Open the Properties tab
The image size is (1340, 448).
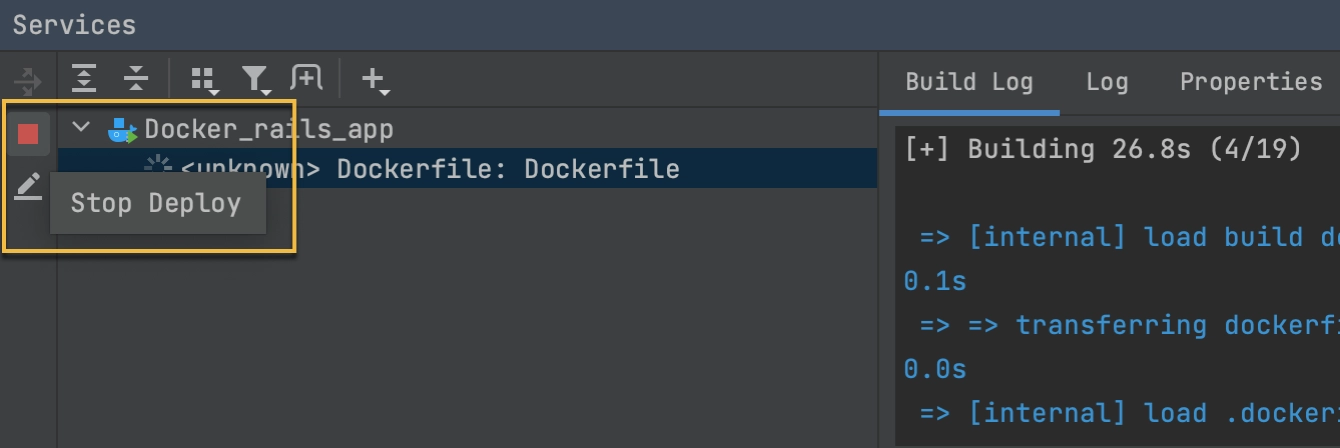1251,81
